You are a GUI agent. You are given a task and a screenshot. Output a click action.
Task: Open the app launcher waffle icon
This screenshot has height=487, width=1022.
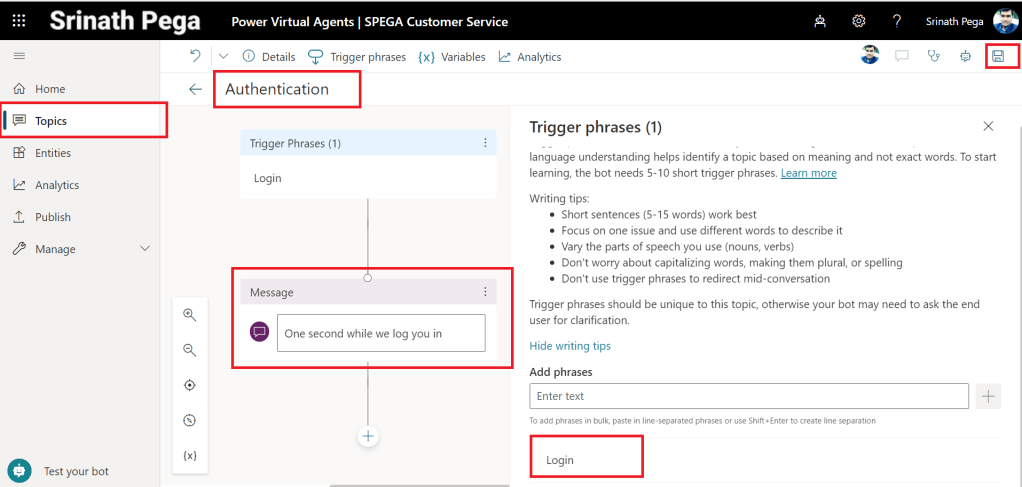[19, 21]
